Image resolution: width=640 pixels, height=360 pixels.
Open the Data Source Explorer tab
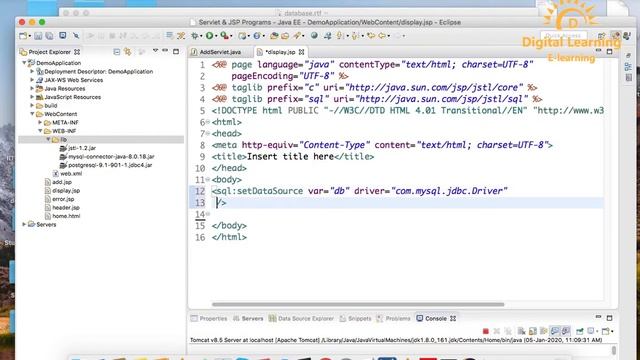301,318
